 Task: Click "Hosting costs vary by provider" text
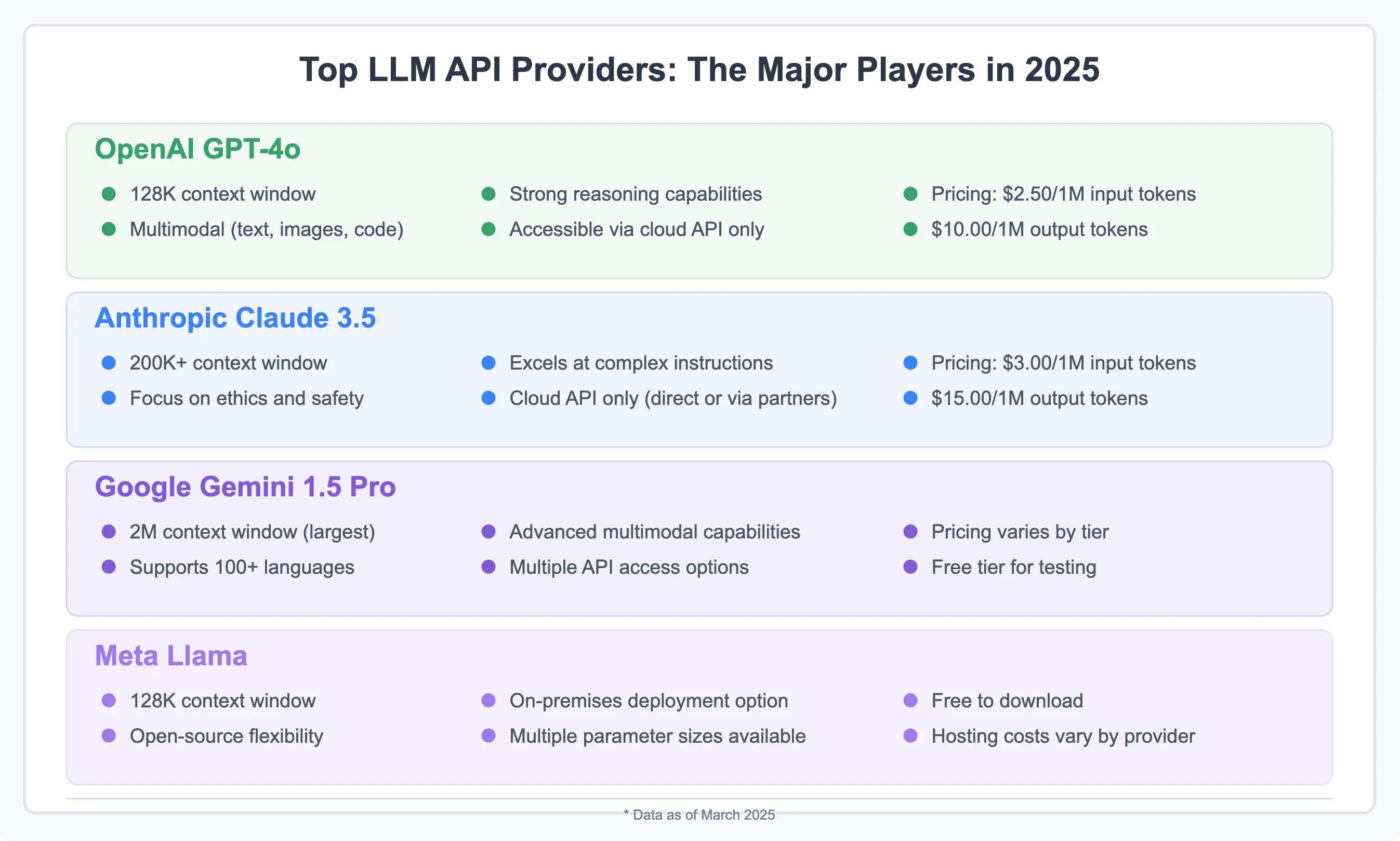coord(1063,736)
